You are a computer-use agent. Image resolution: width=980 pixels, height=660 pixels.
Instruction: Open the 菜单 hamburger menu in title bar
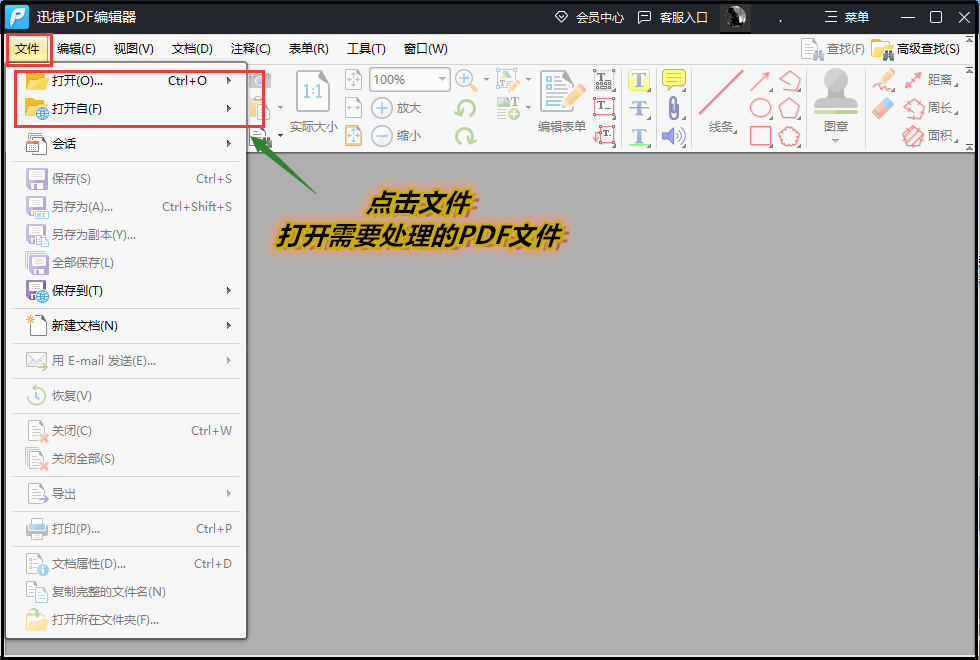847,18
